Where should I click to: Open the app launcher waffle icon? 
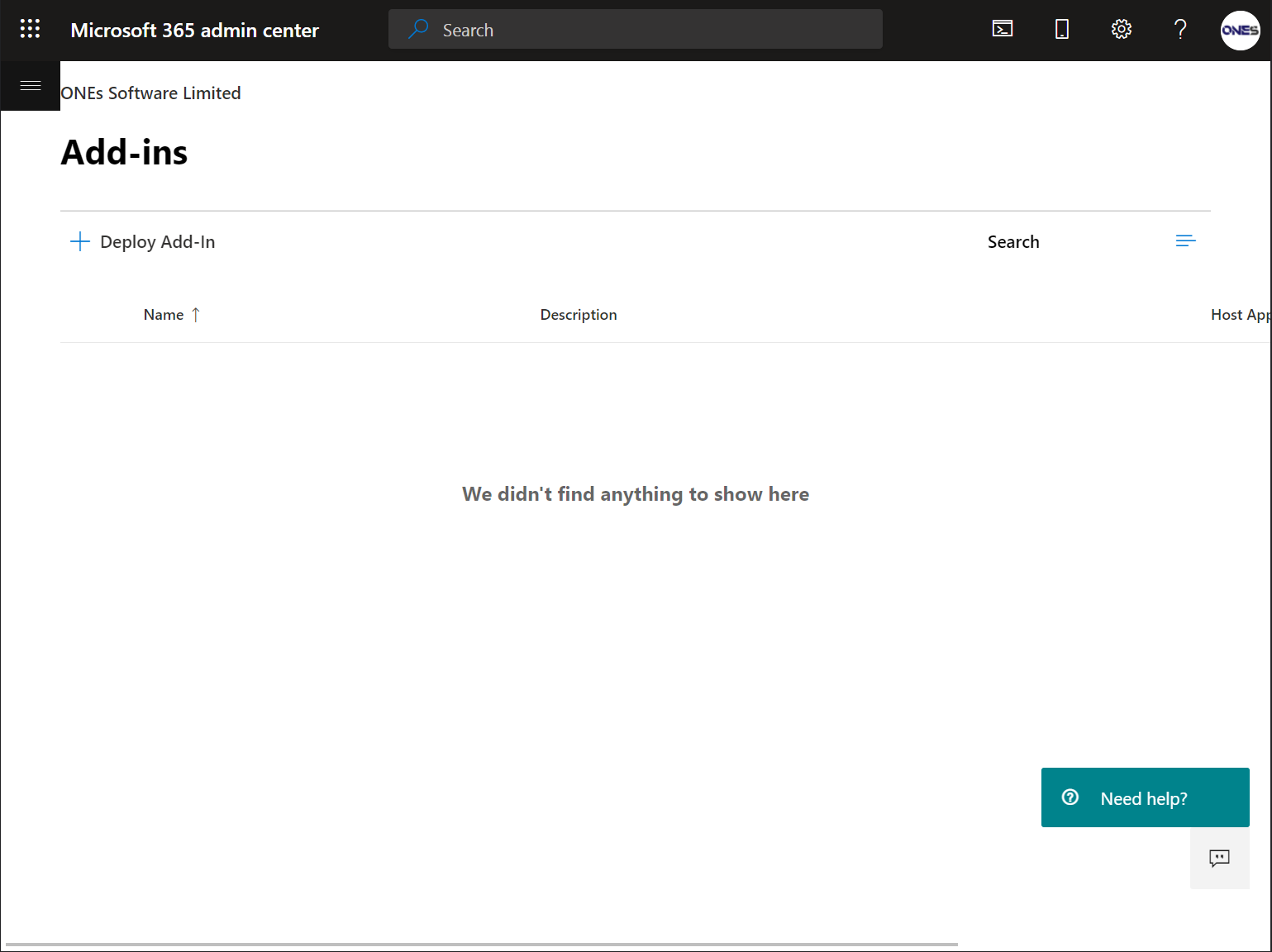30,30
